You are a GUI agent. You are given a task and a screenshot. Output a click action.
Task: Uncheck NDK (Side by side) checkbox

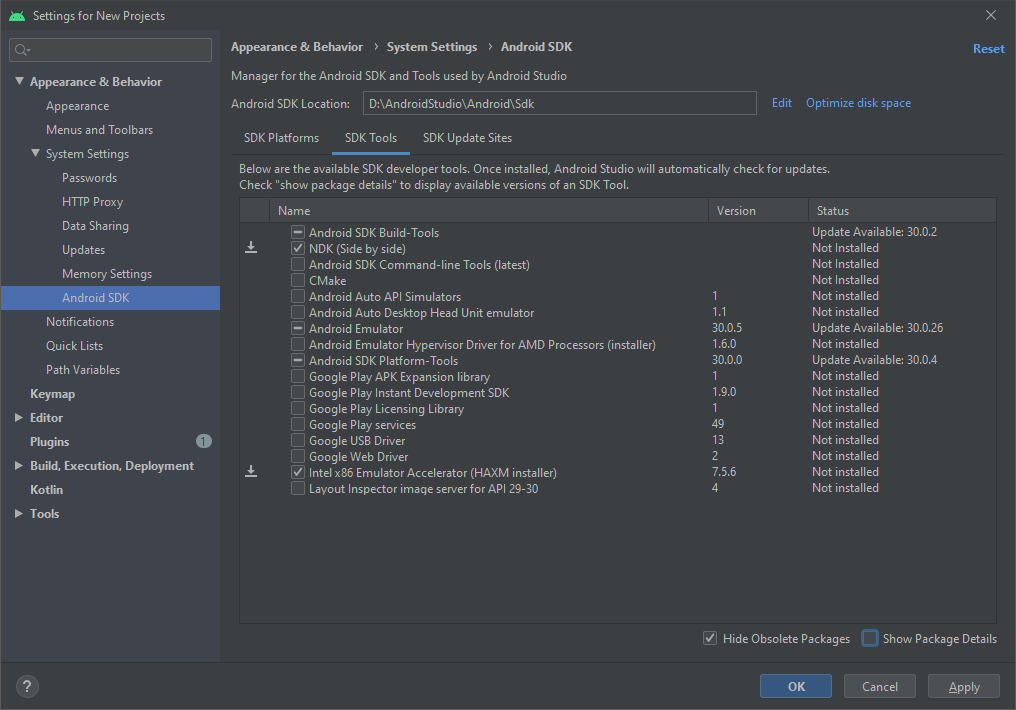tap(298, 248)
